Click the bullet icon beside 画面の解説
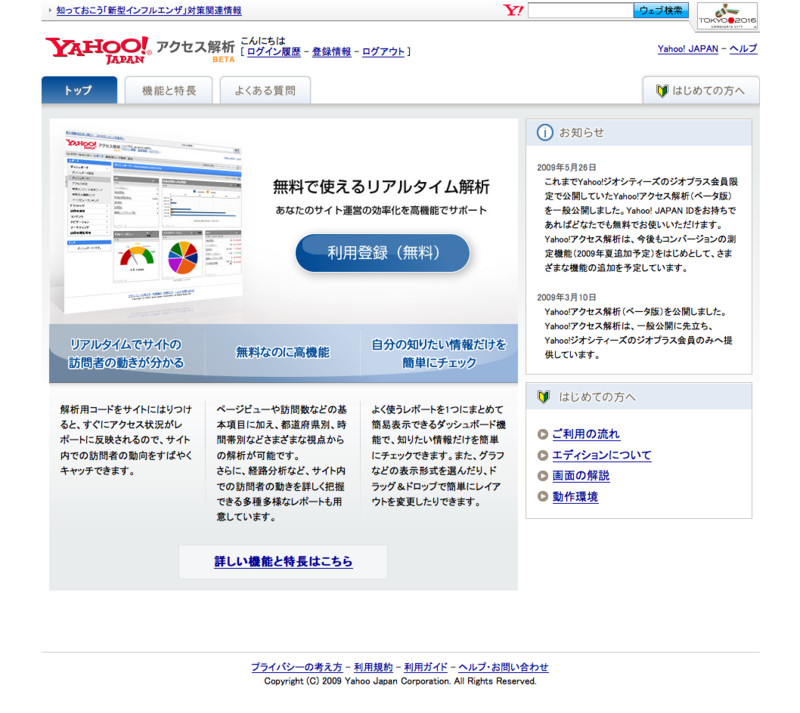 (x=542, y=476)
